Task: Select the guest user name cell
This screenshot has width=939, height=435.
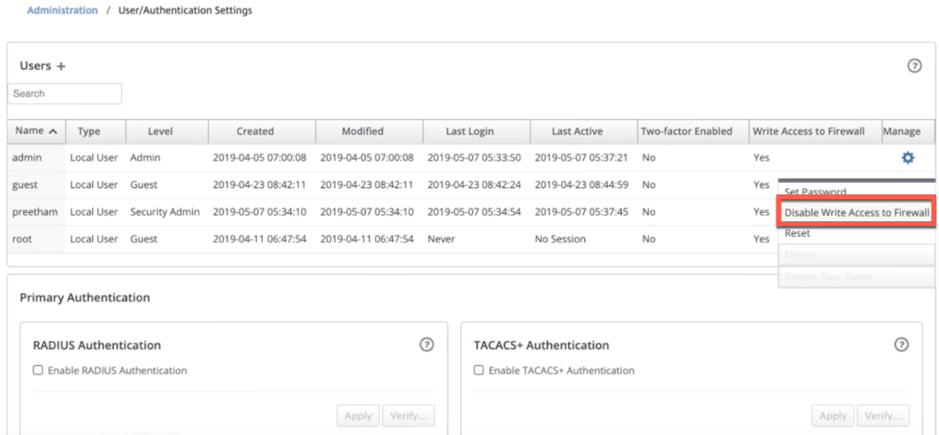Action: [36, 185]
